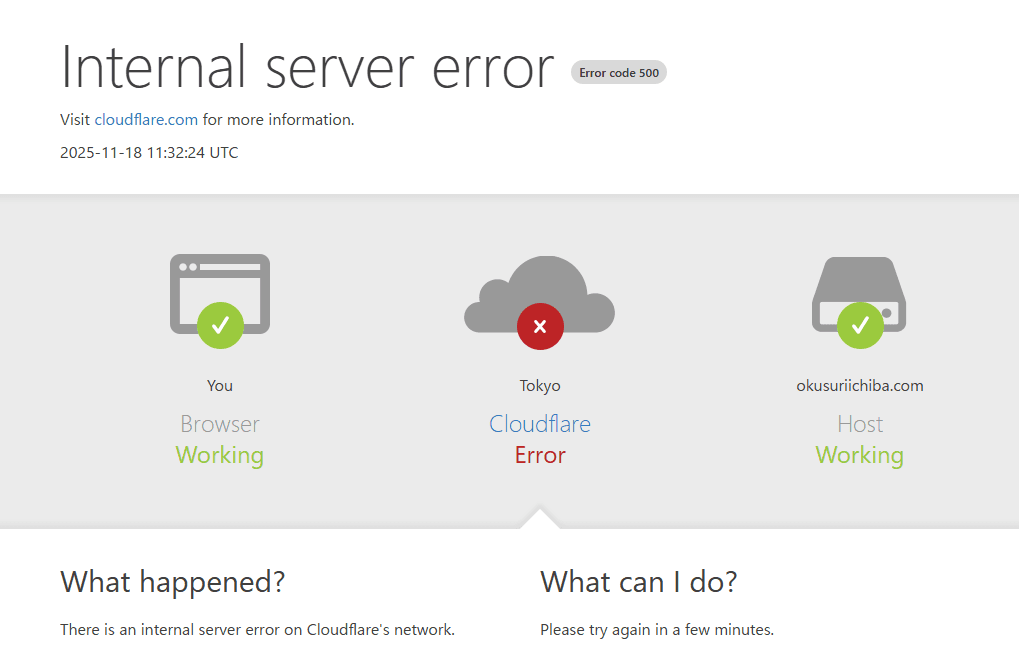The width and height of the screenshot is (1019, 671).
Task: Click the 2025-11-18 11:32:24 UTC timestamp
Action: point(149,153)
